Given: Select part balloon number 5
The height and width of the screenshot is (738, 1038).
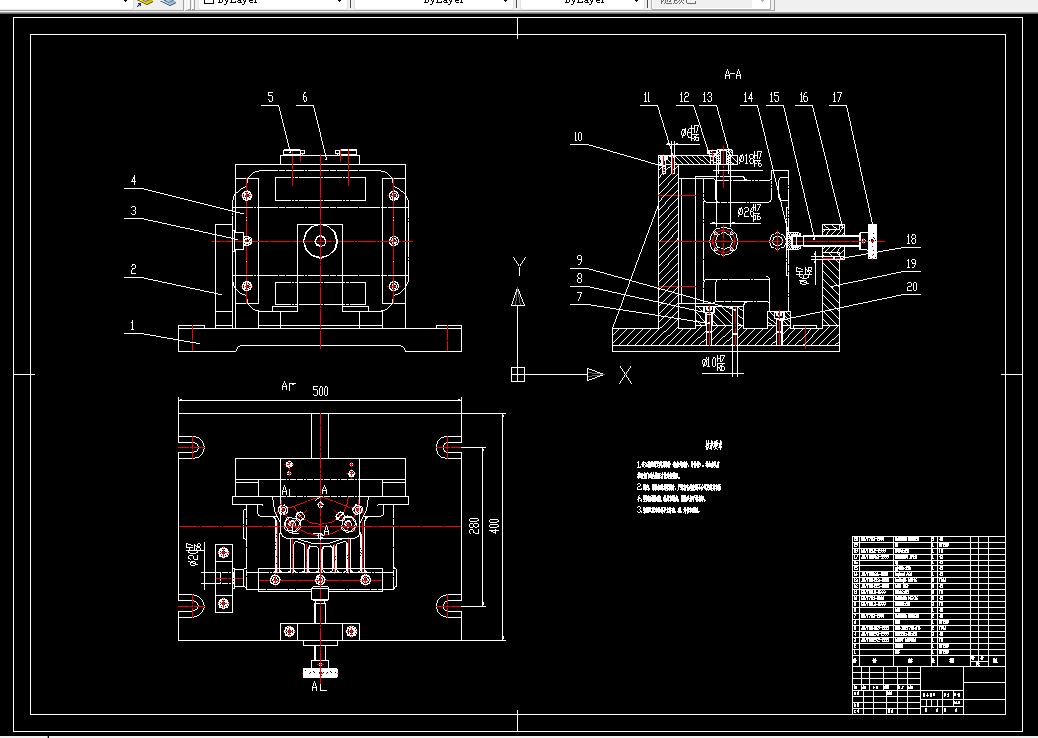Looking at the screenshot, I should pyautogui.click(x=270, y=97).
